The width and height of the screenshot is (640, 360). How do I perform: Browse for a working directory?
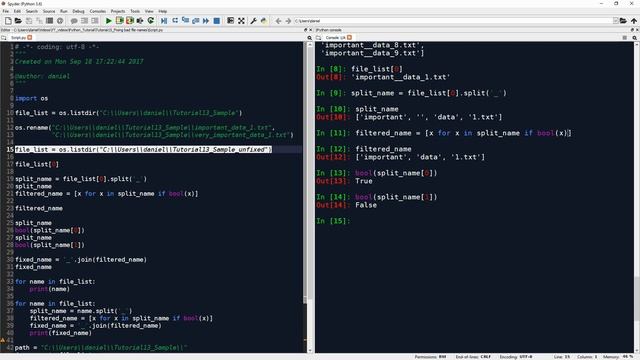[x=623, y=20]
